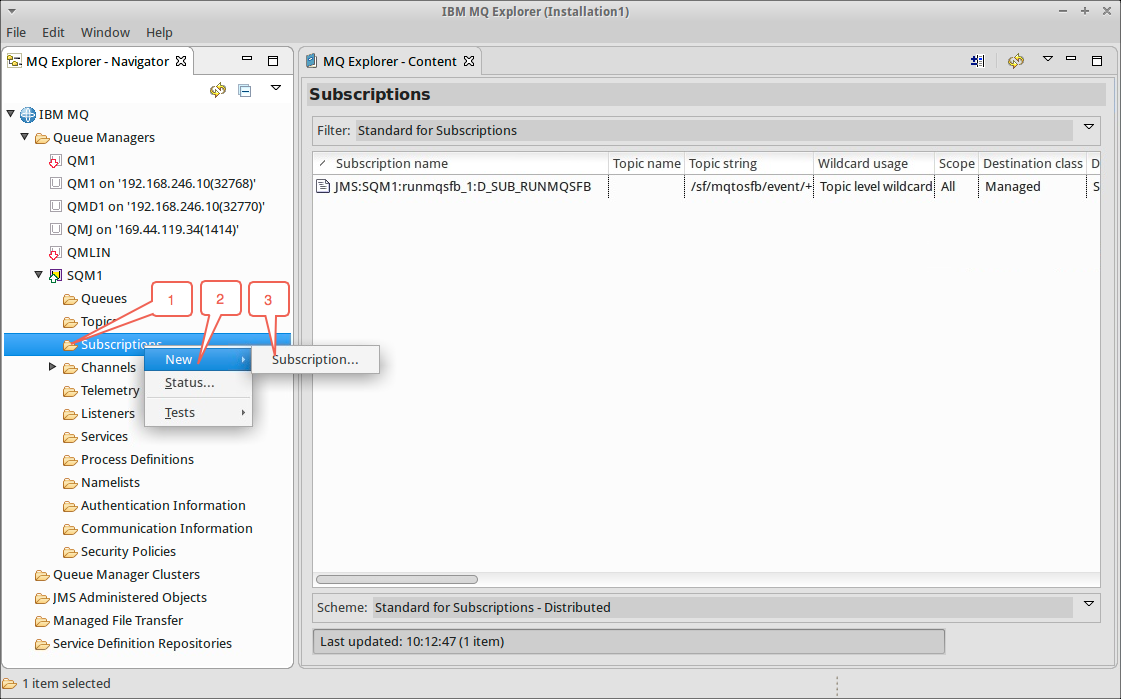Sort by Topic string column header
Image resolution: width=1121 pixels, height=699 pixels.
pos(749,164)
